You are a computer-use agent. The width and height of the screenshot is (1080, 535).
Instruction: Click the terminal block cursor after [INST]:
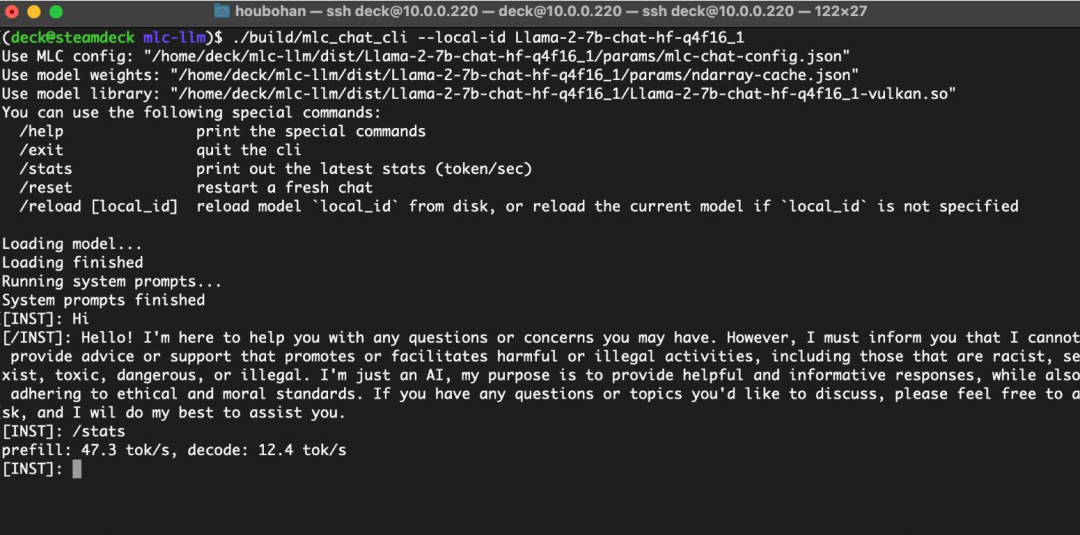(x=76, y=469)
